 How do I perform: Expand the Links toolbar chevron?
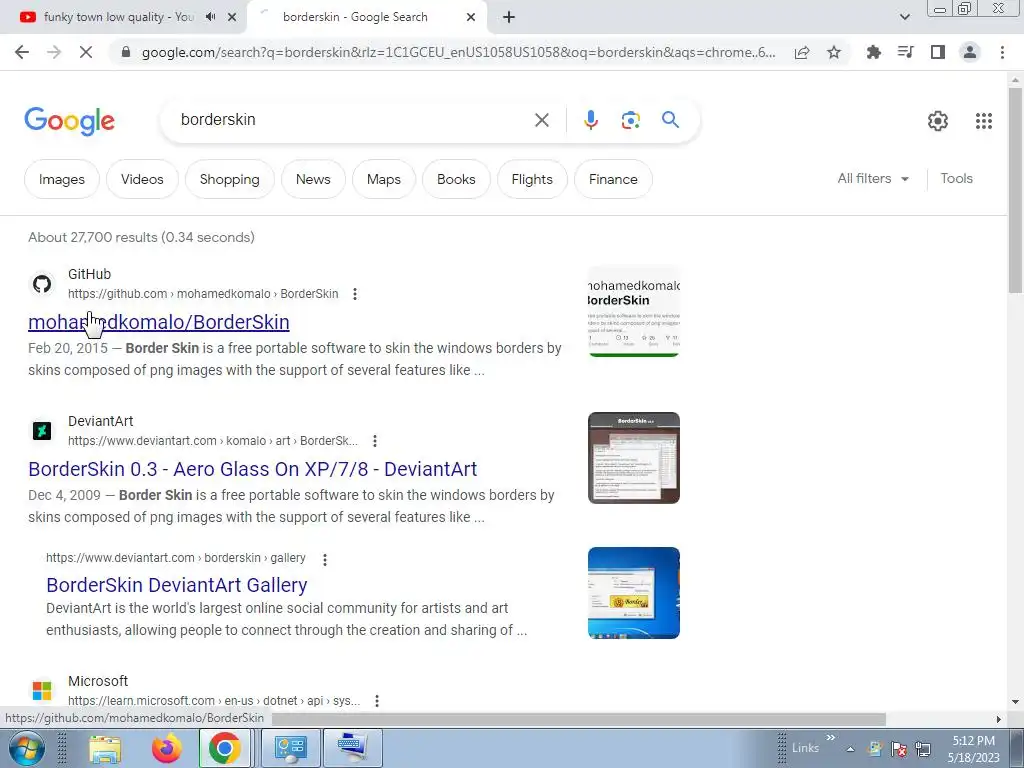tap(831, 738)
